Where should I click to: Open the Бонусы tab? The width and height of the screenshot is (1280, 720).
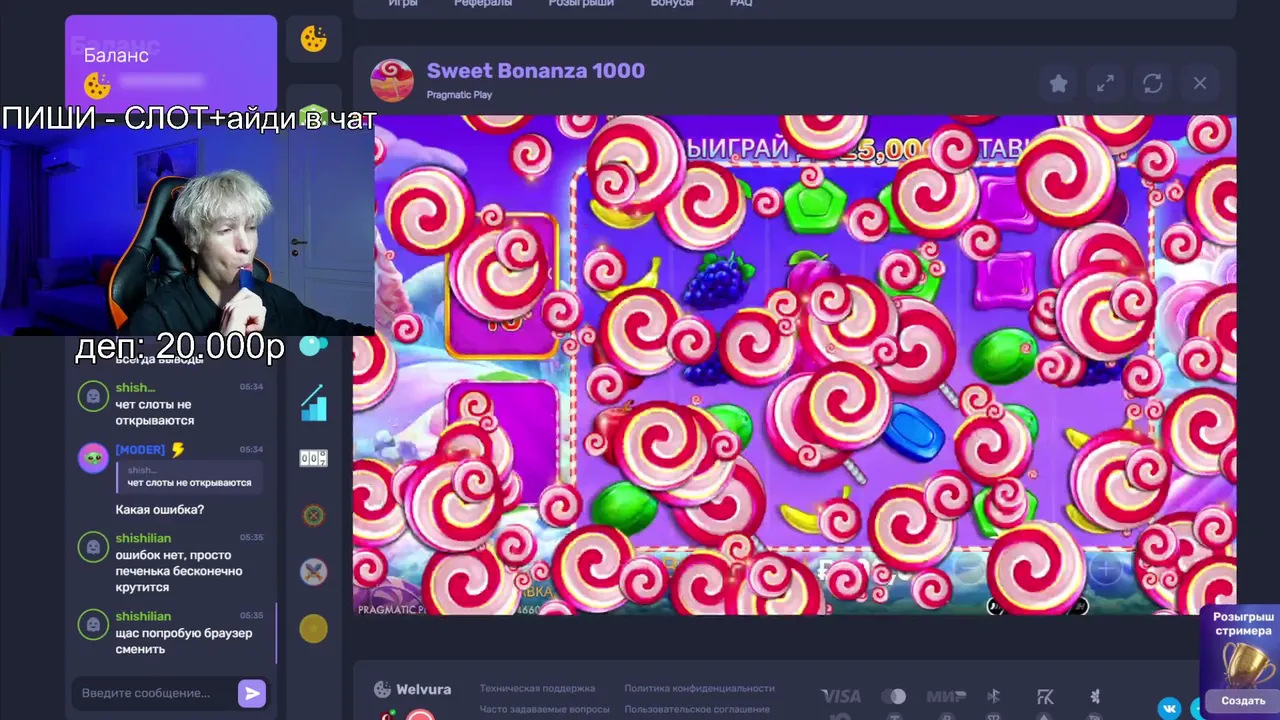coord(671,4)
